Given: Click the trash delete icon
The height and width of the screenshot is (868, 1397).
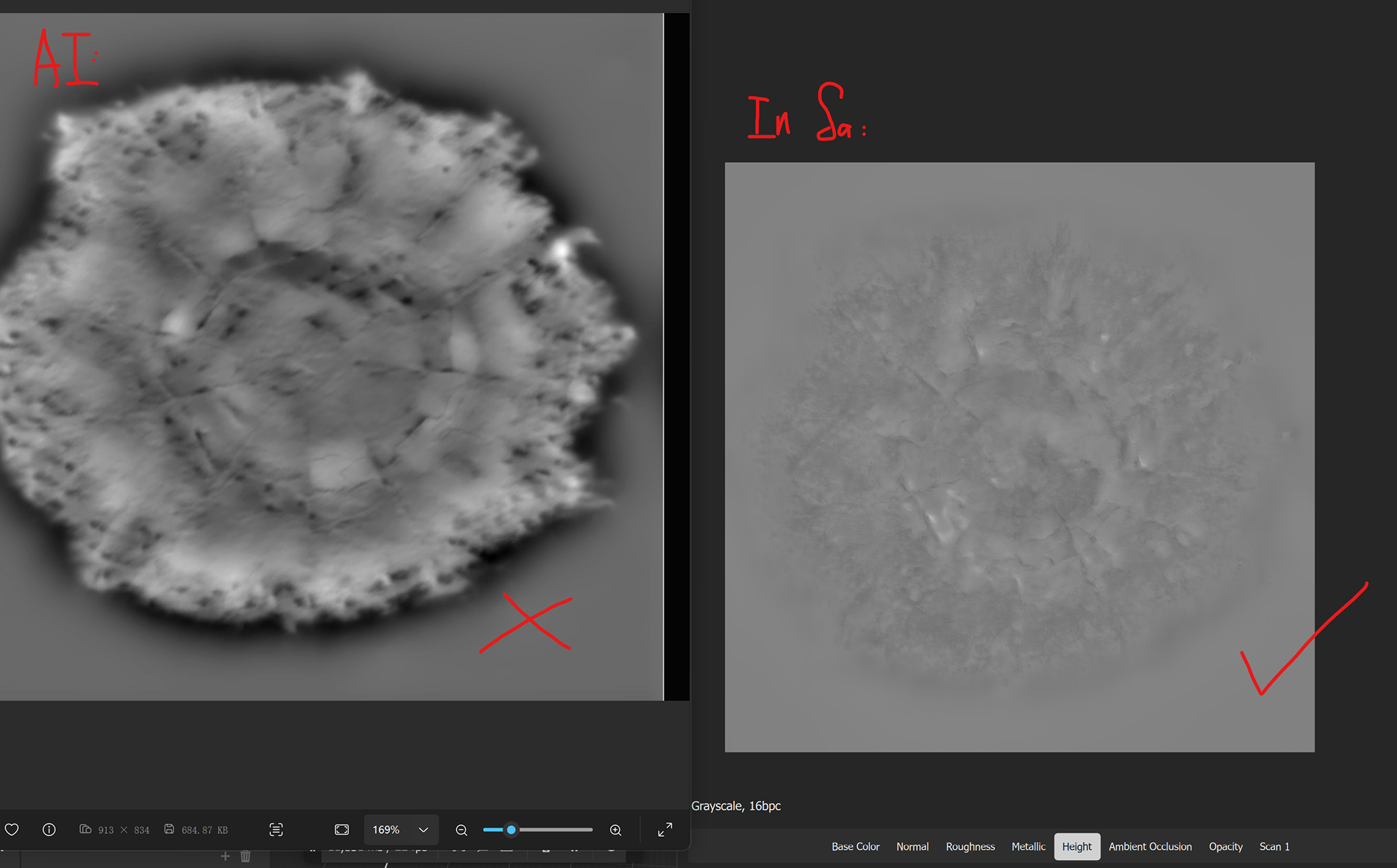Looking at the screenshot, I should [x=245, y=856].
